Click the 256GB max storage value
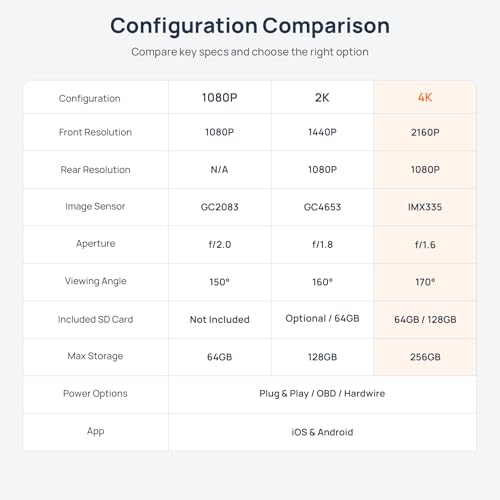 pos(425,357)
